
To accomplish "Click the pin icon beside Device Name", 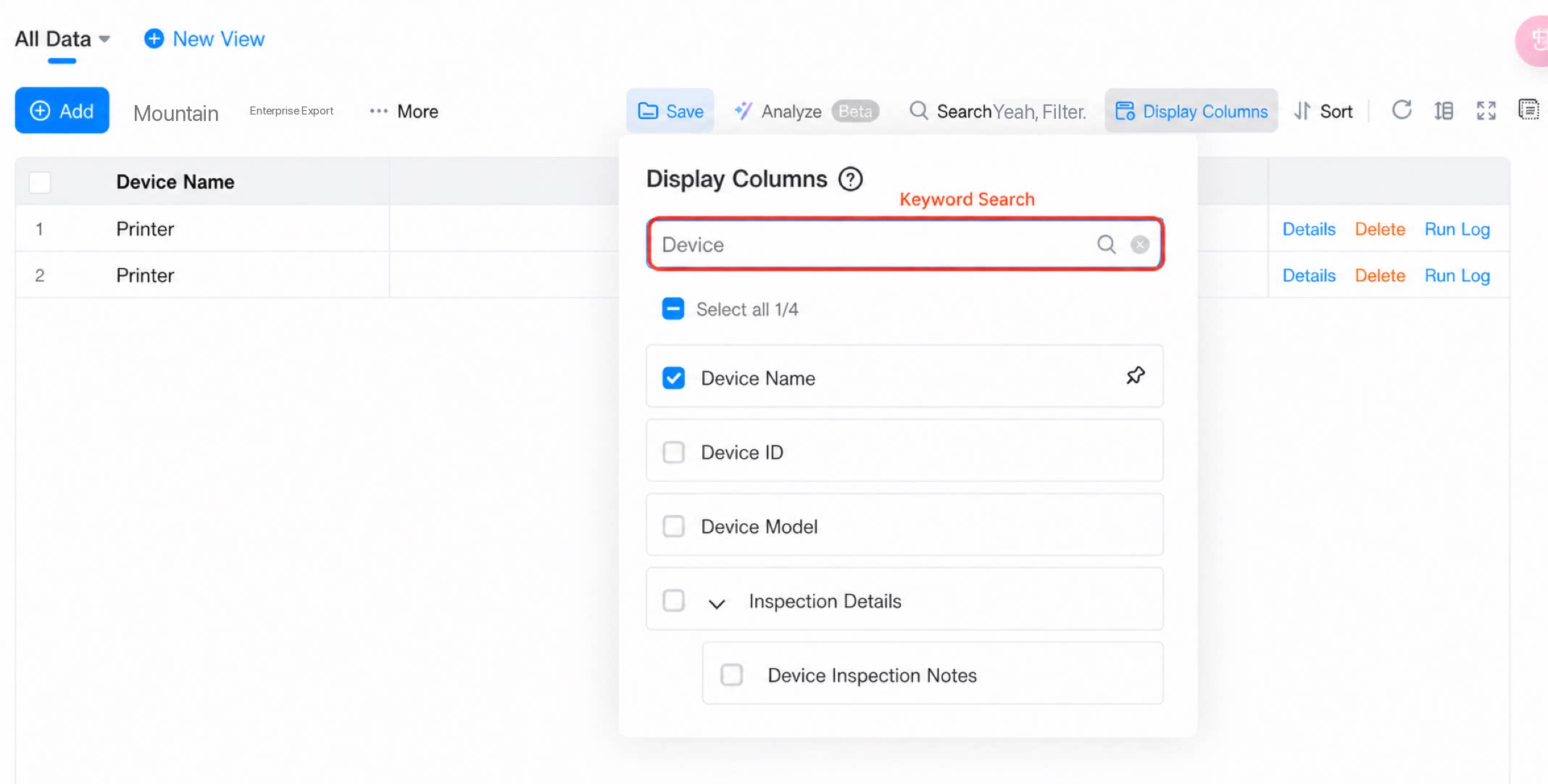I will pyautogui.click(x=1136, y=375).
